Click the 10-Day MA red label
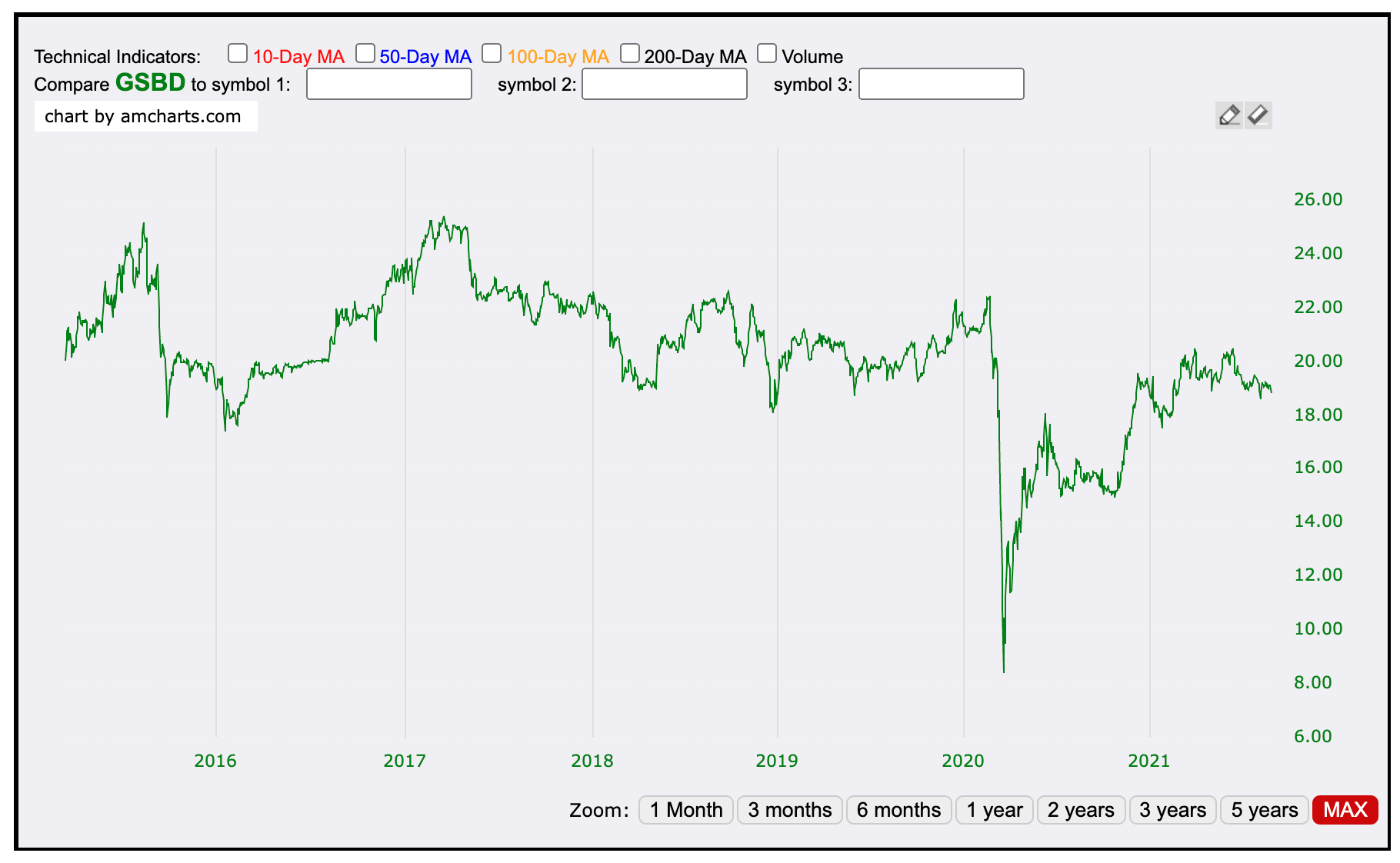 298,57
